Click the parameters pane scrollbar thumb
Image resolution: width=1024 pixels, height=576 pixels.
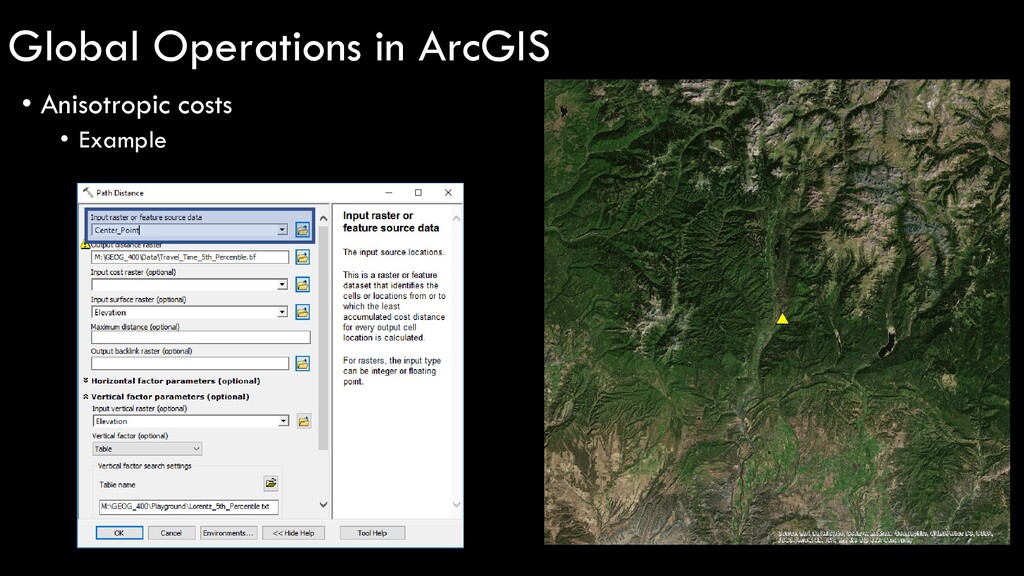pyautogui.click(x=323, y=338)
